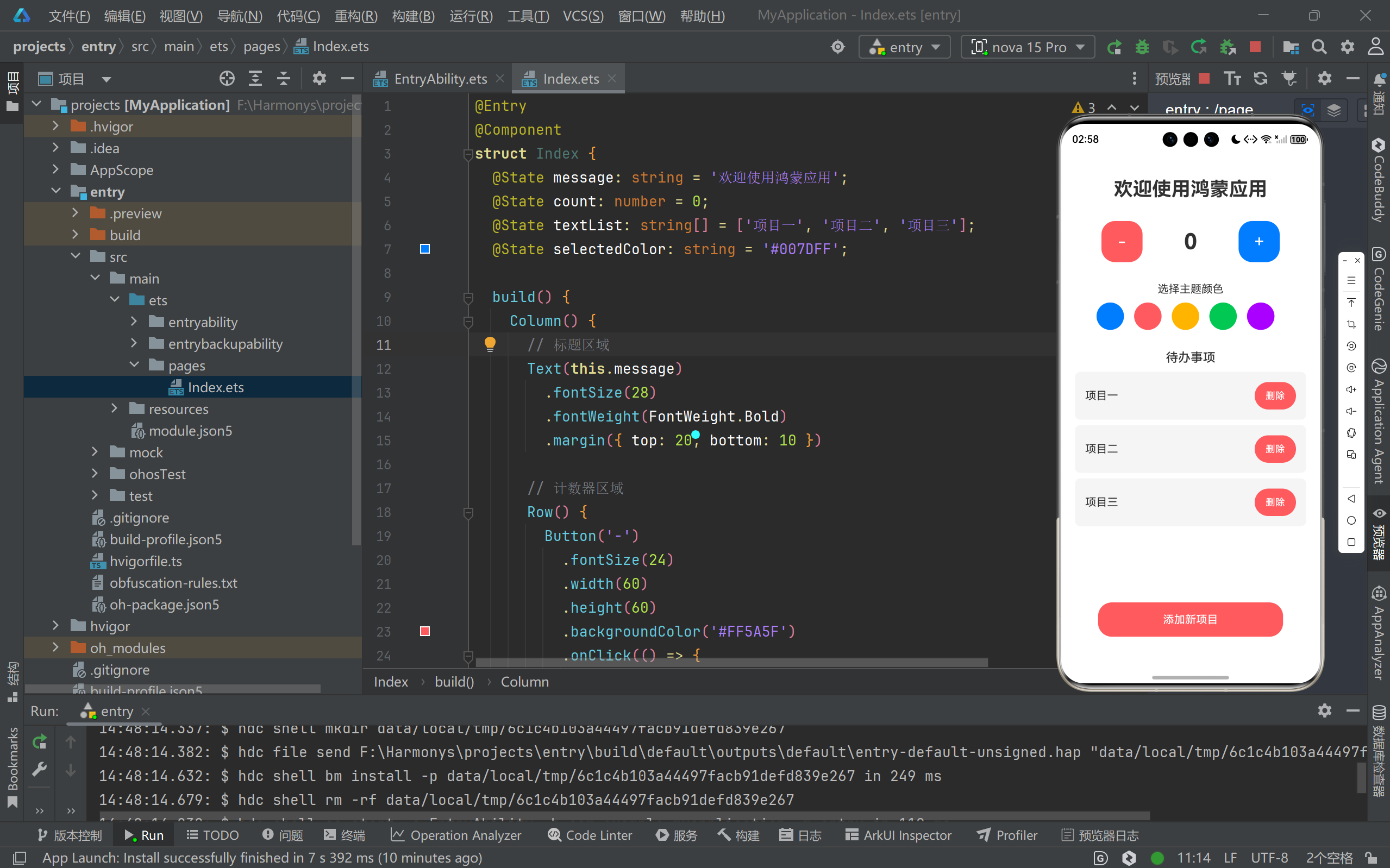Screen dimensions: 1390x868
Task: Open the Code Linter tool tab
Action: point(590,835)
